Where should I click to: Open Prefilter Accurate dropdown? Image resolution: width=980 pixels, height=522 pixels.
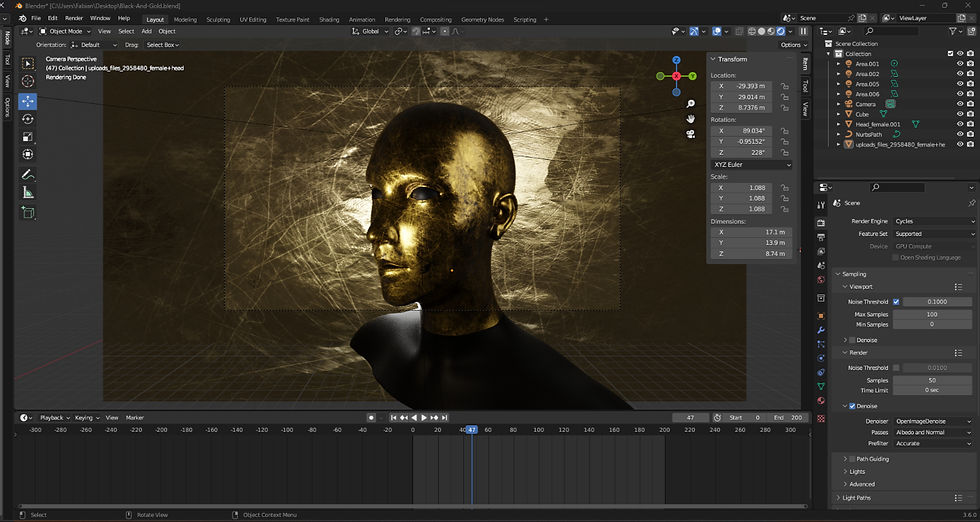(934, 444)
